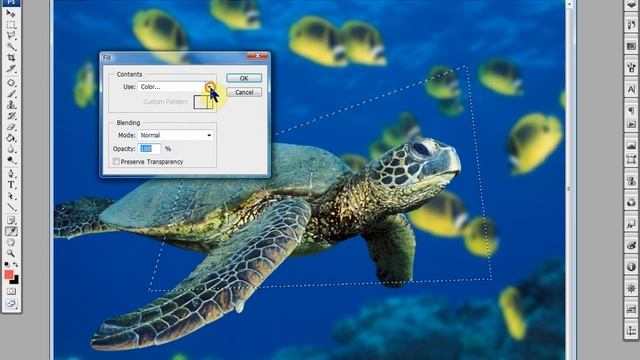640x360 pixels.
Task: Cancel the Fill dialog
Action: (244, 92)
